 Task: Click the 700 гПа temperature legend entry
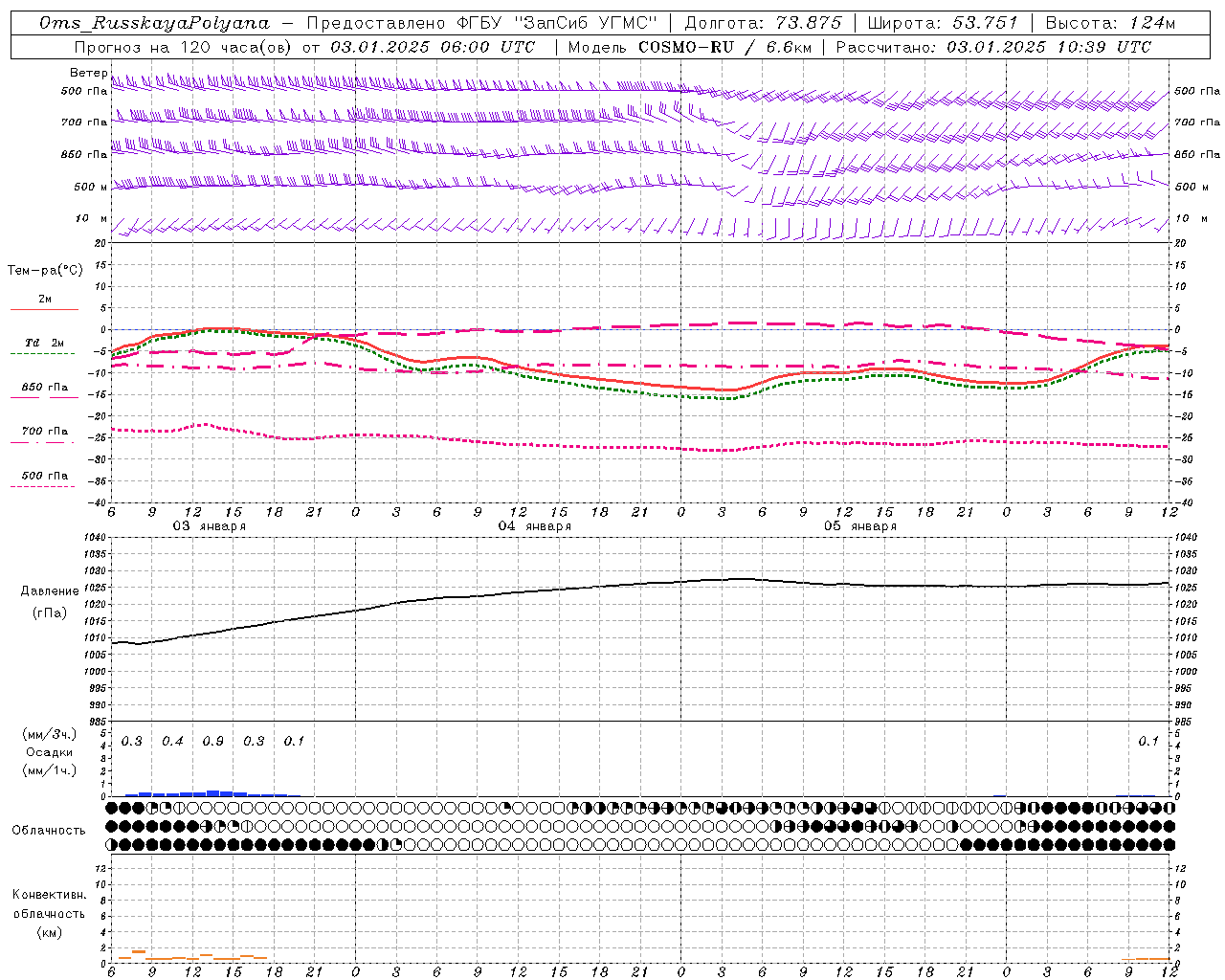click(x=45, y=432)
